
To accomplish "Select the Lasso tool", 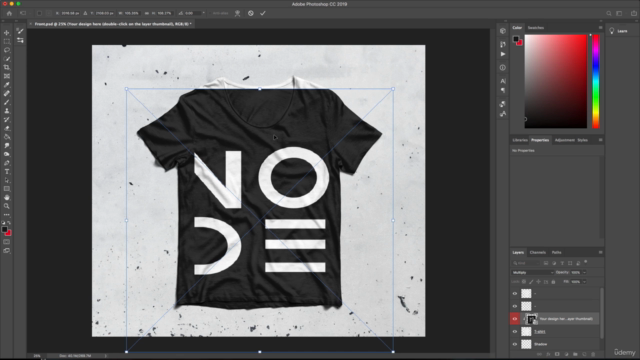I will [x=7, y=50].
